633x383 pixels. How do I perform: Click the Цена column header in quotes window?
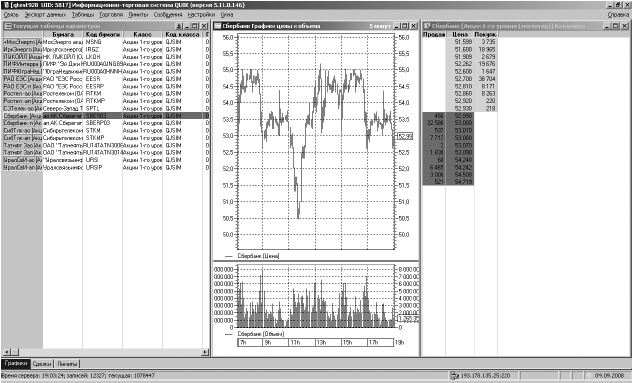pos(460,34)
